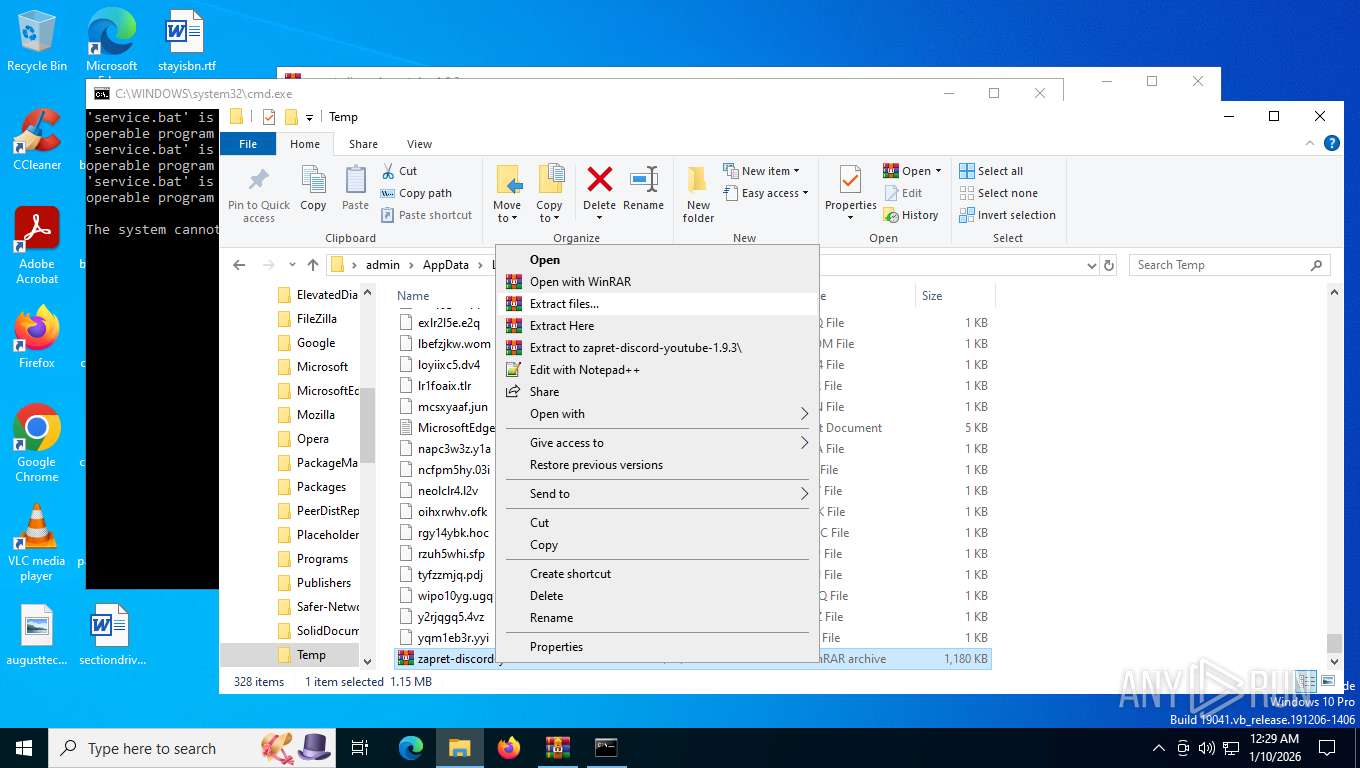Open the Easy access dropdown
Viewport: 1360px width, 768px height.
[x=765, y=193]
